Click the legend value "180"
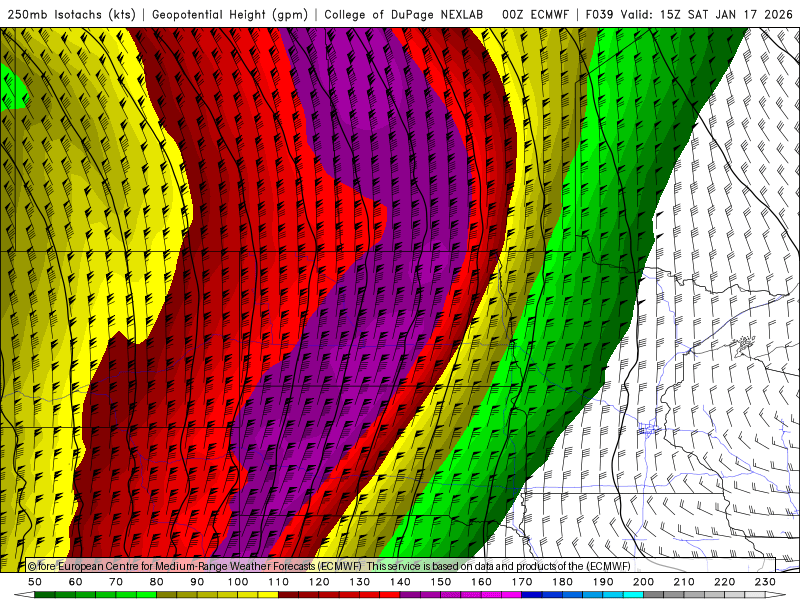800x600 pixels. (x=562, y=582)
